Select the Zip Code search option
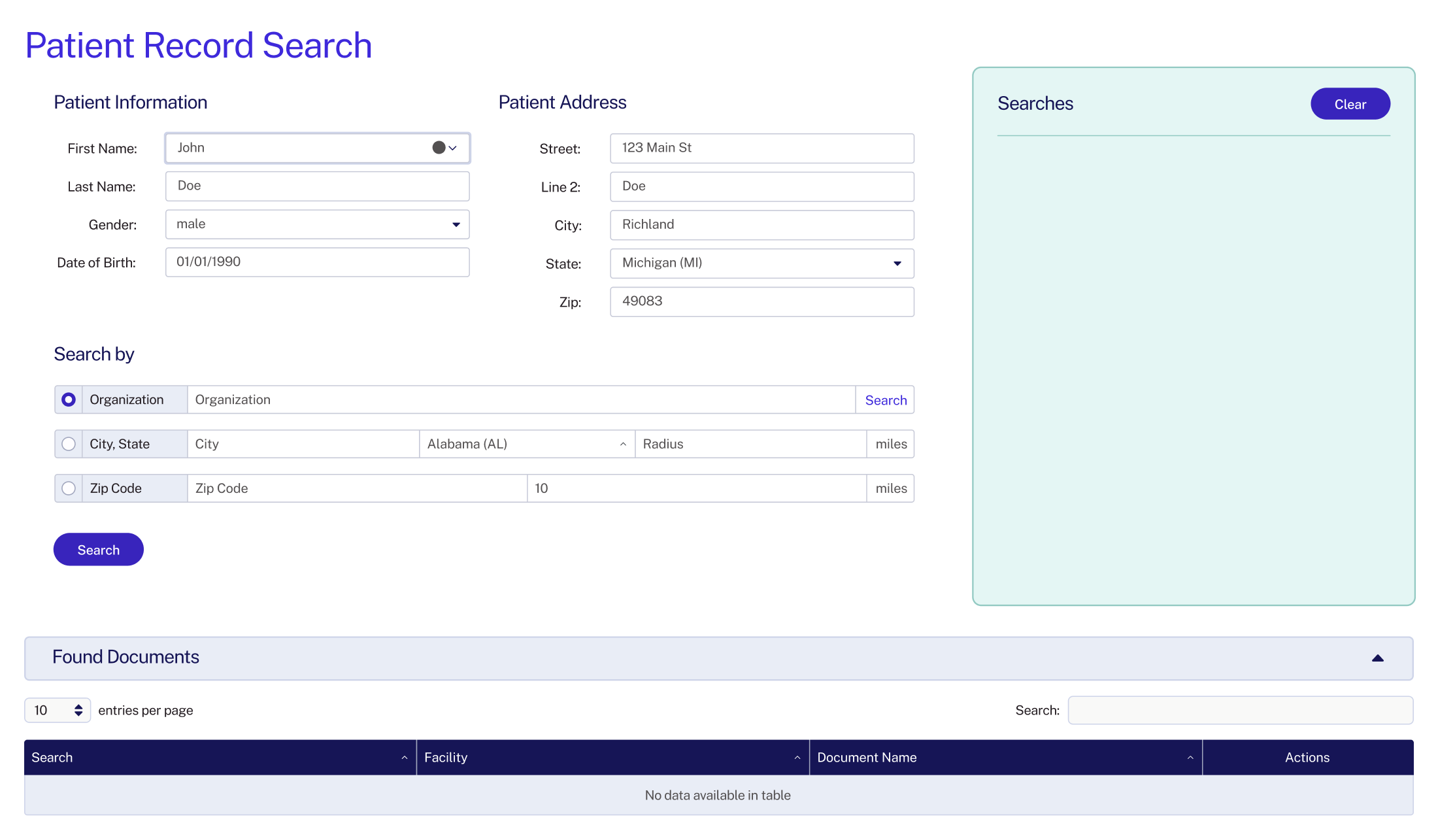The width and height of the screenshot is (1438, 840). [x=68, y=488]
